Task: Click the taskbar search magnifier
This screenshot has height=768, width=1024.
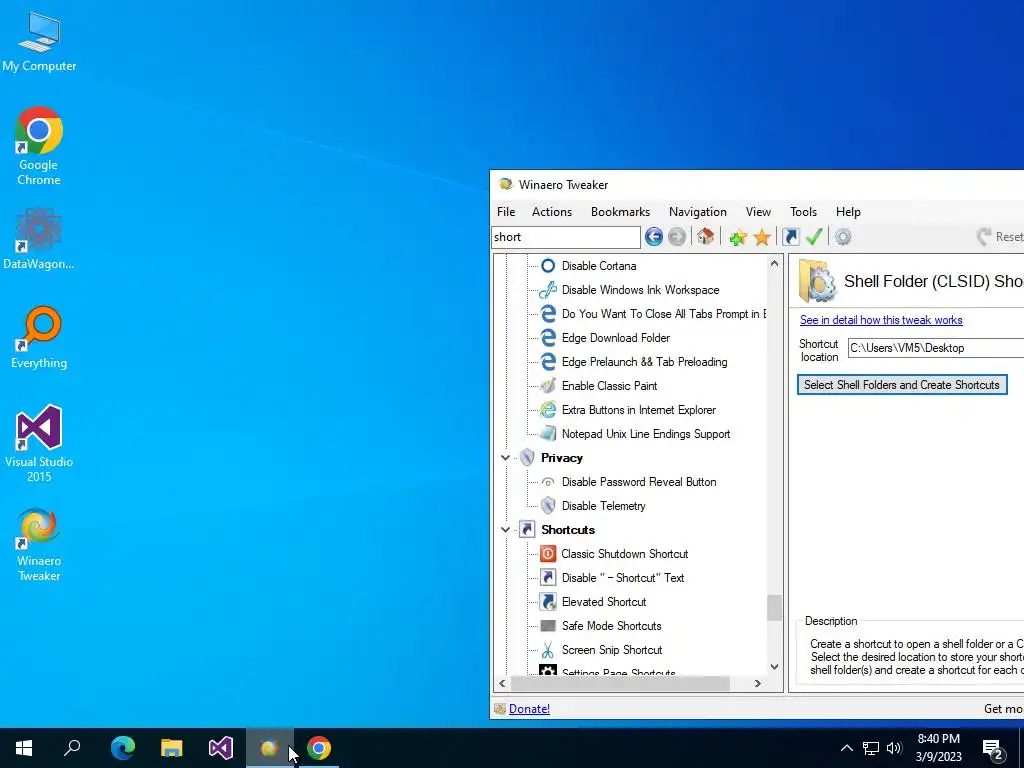Action: [x=72, y=748]
